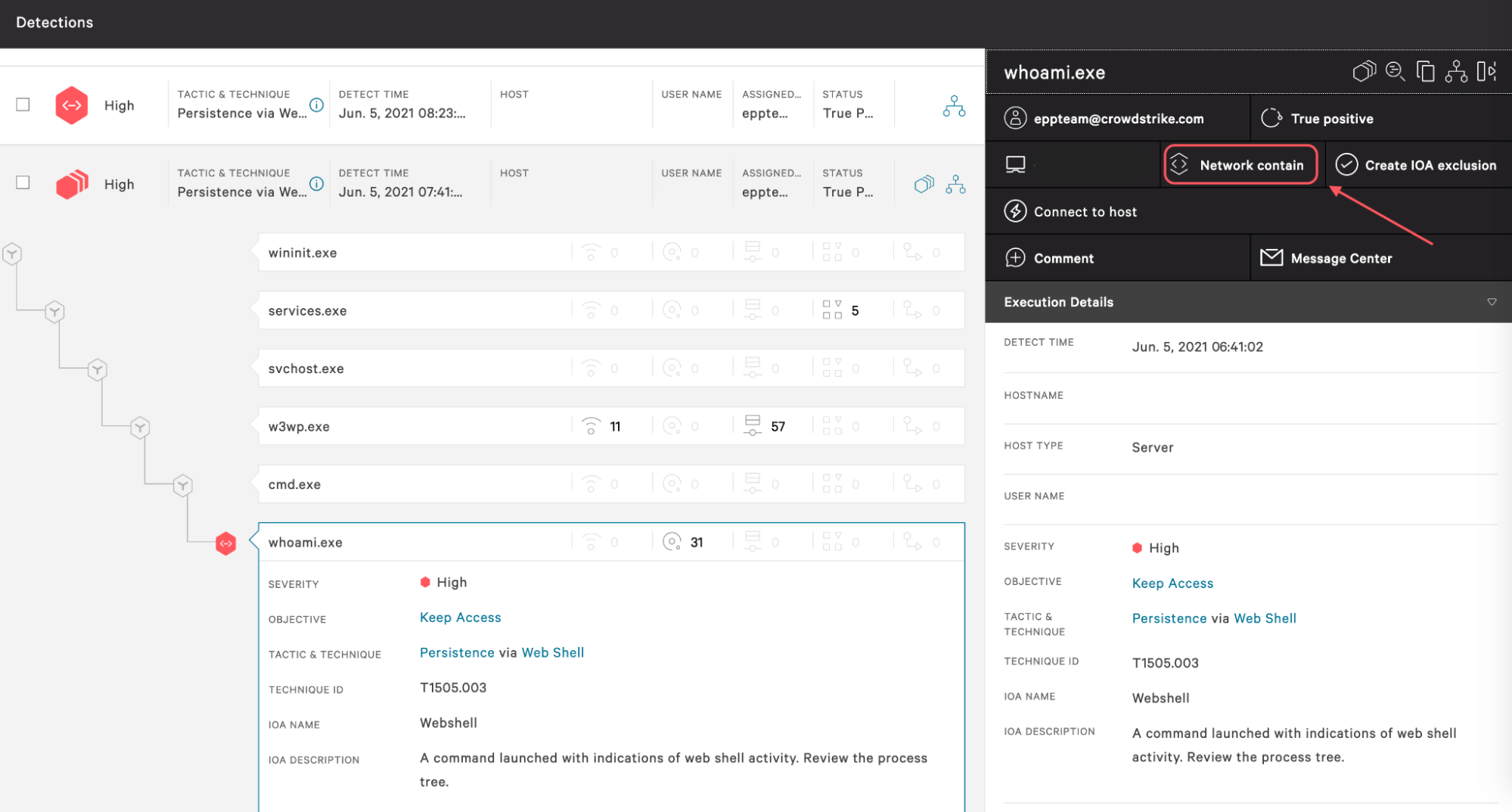Open Web Shell link in process tree details

[x=553, y=652]
